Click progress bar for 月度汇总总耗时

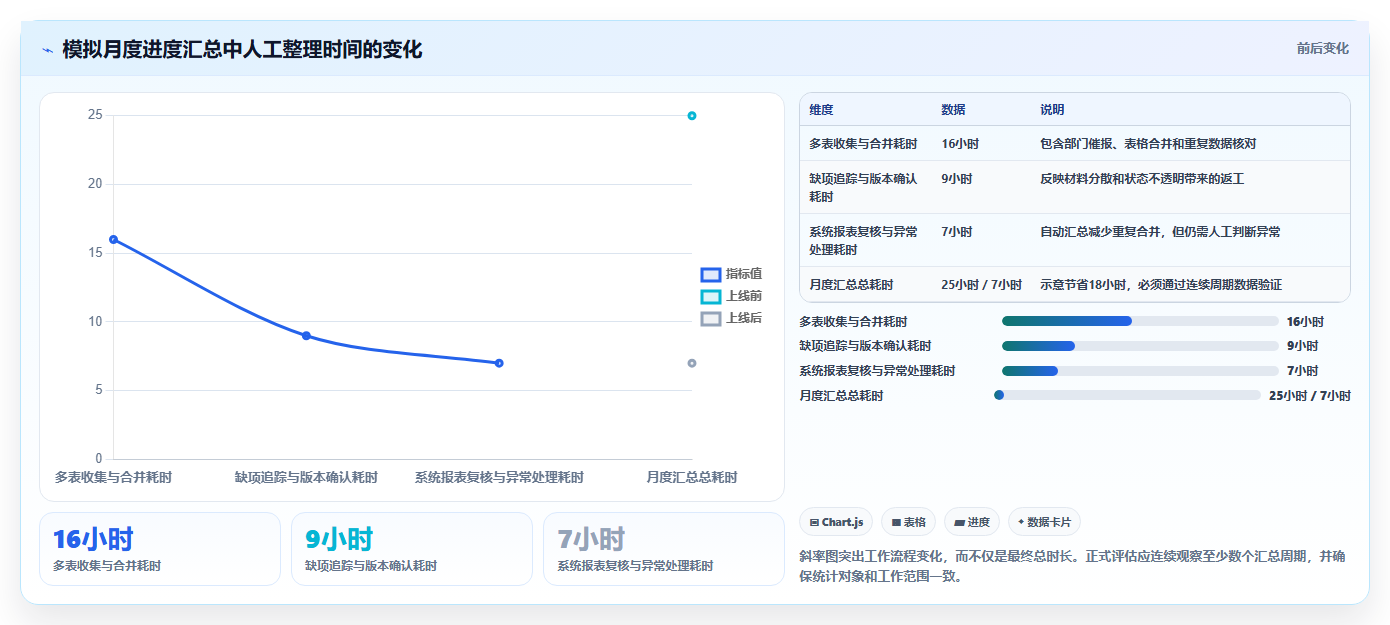(x=1127, y=395)
